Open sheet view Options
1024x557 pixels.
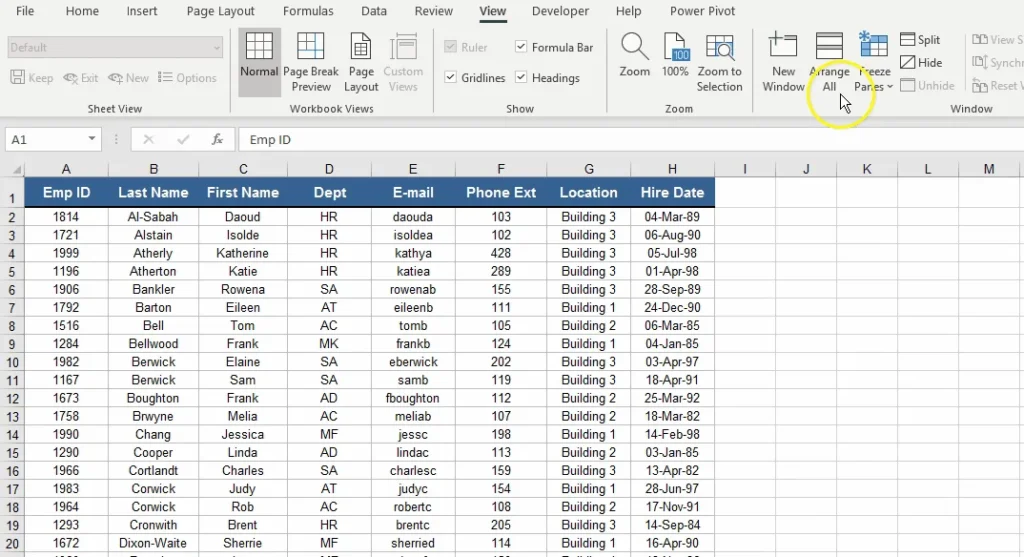[x=187, y=78]
